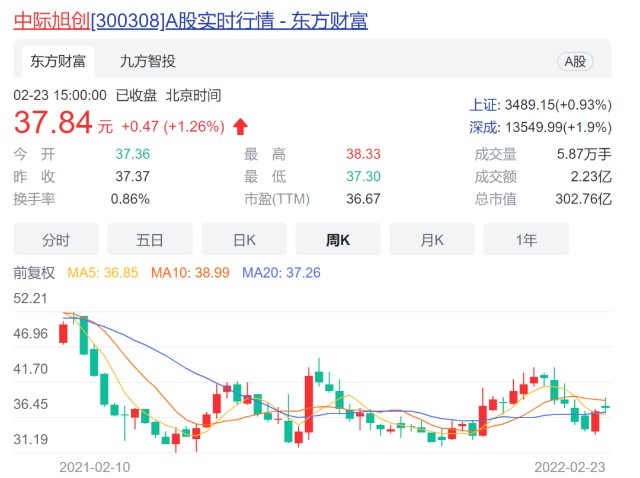Click the 46.96 axis label

[x=30, y=334]
